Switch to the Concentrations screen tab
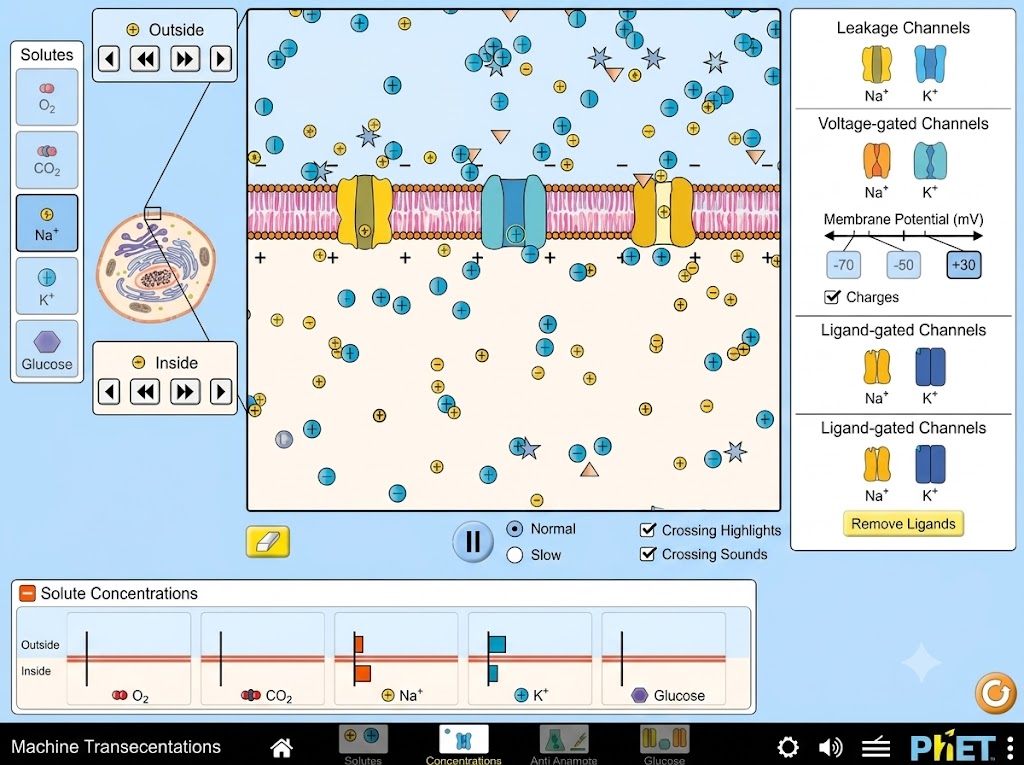The width and height of the screenshot is (1024, 765). coord(464,745)
